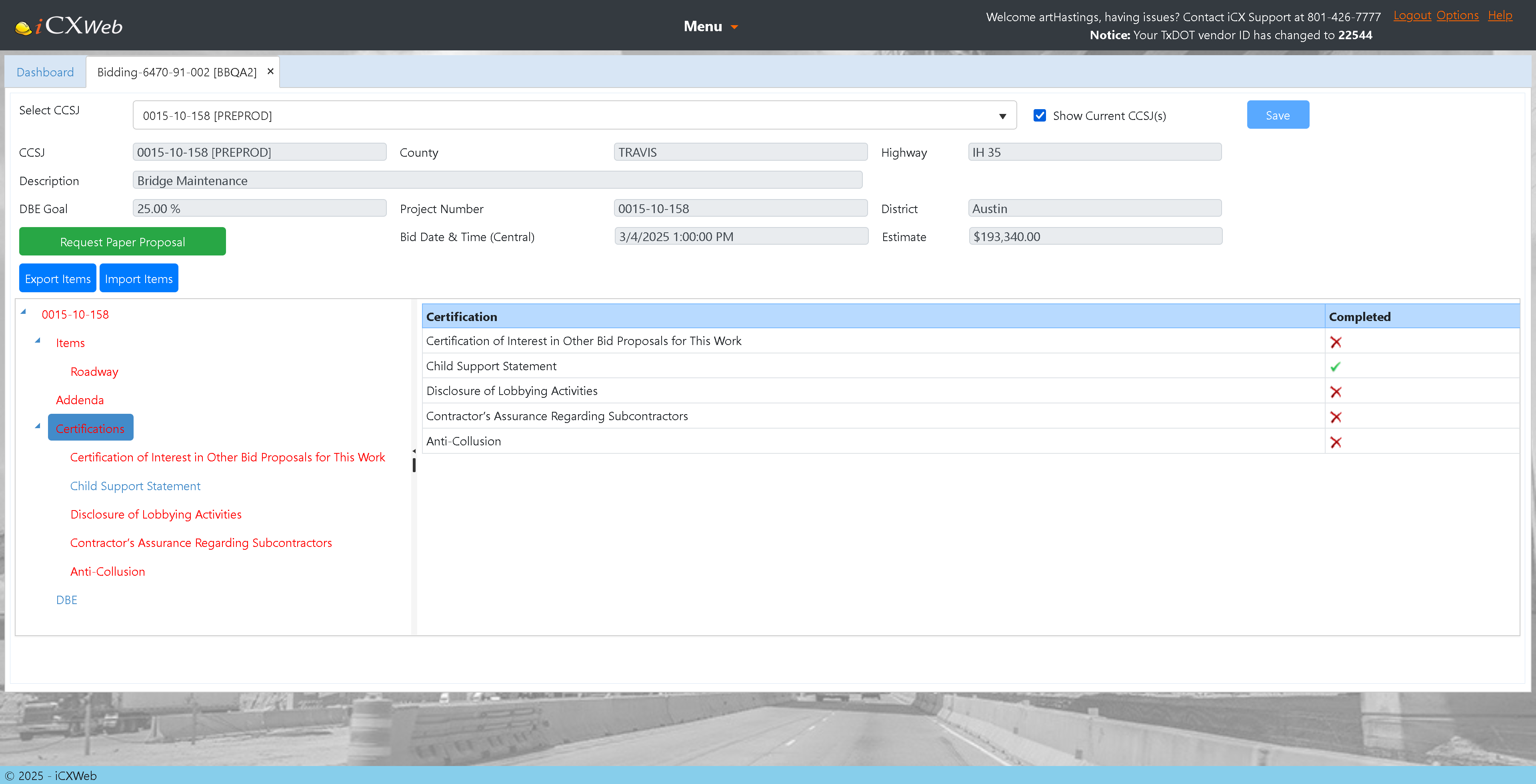Image resolution: width=1536 pixels, height=784 pixels.
Task: Select Child Support Statement in tree
Action: click(x=135, y=486)
